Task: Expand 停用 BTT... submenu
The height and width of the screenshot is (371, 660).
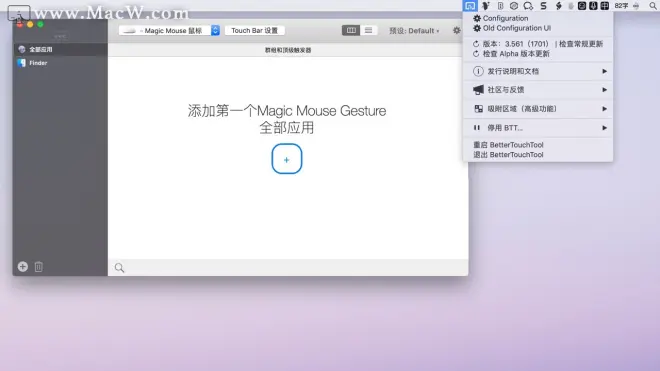Action: [x=538, y=128]
